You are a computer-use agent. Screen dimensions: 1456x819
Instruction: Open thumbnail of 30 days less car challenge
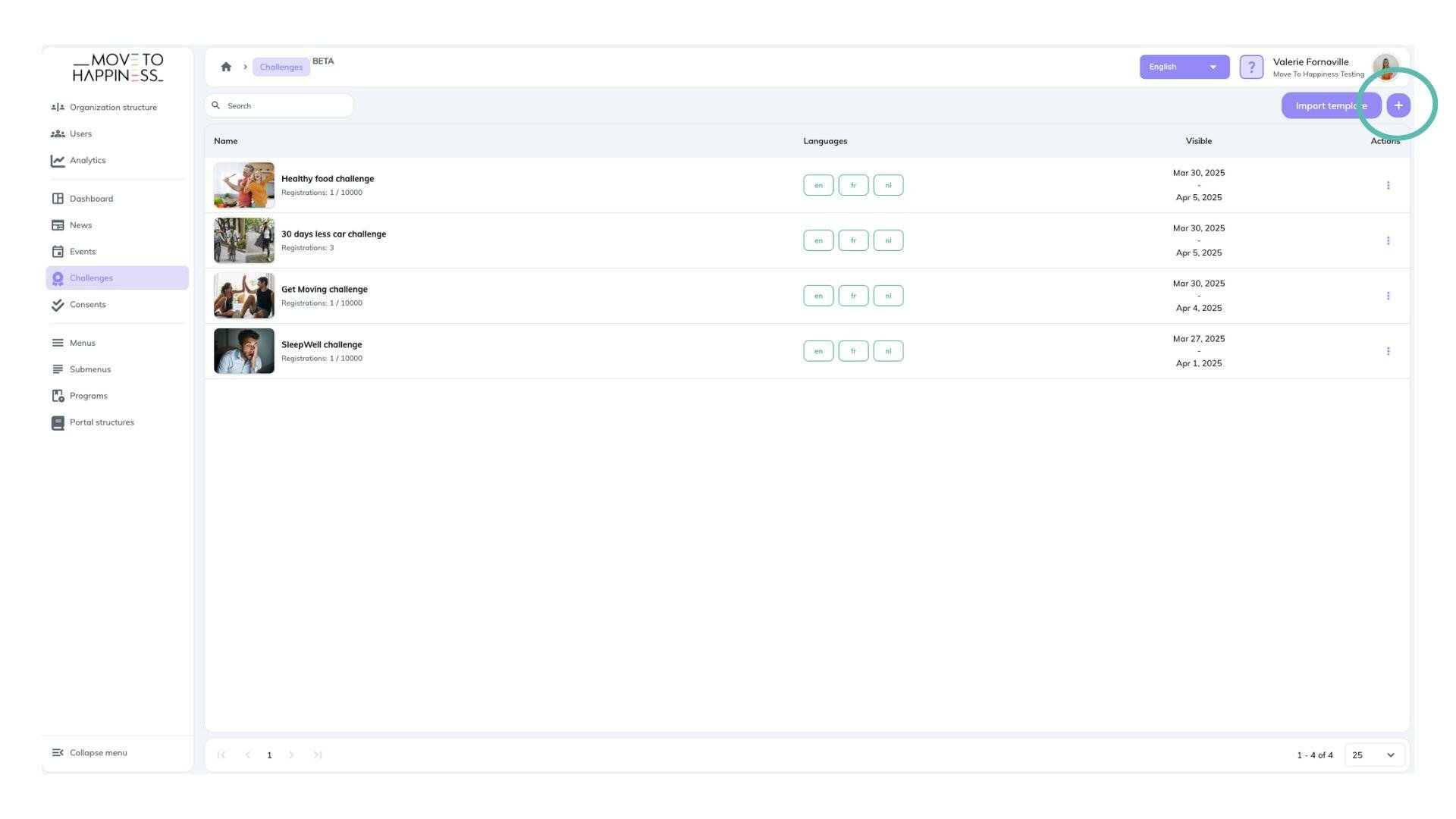pos(244,240)
